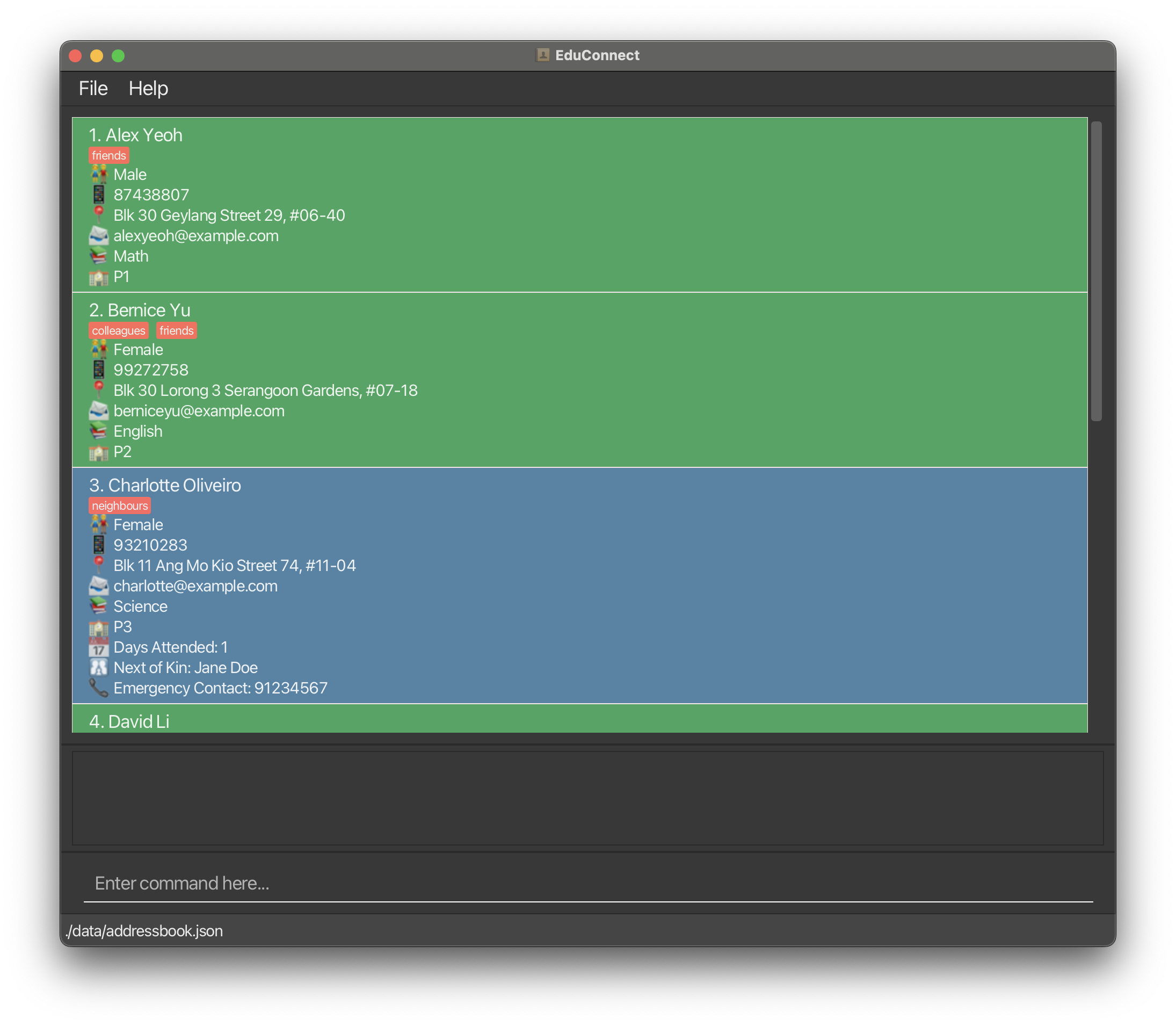Click the school building icon next to P3
1176x1026 pixels.
[98, 627]
